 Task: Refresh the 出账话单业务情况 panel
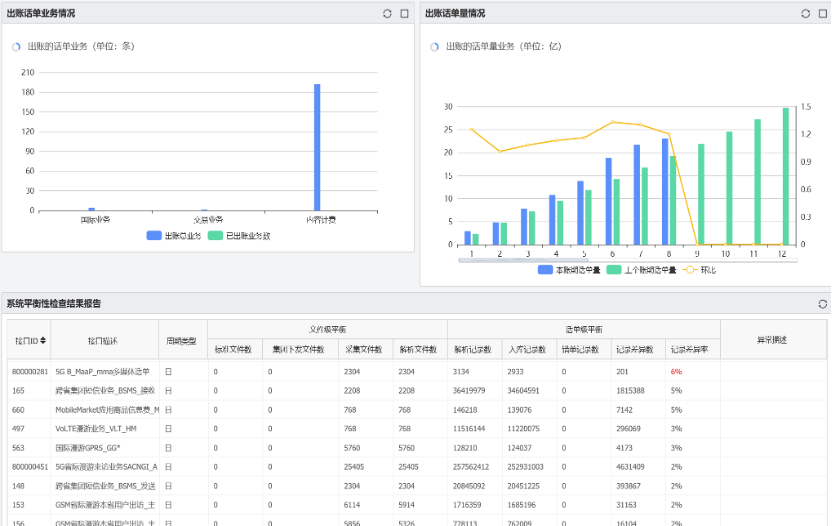pos(387,14)
